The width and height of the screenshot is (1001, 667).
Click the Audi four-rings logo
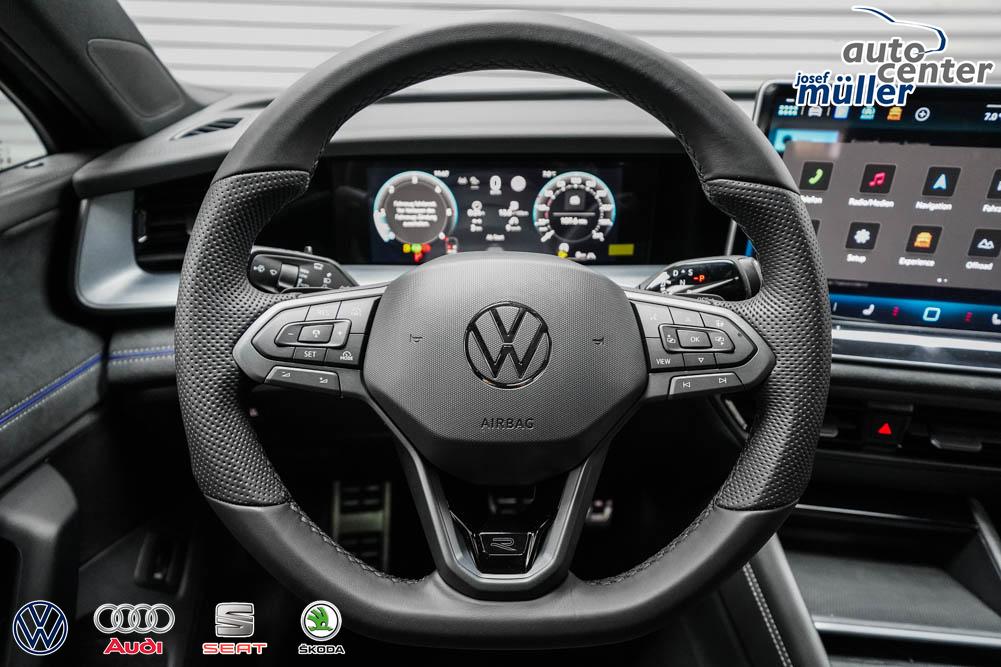[x=134, y=627]
